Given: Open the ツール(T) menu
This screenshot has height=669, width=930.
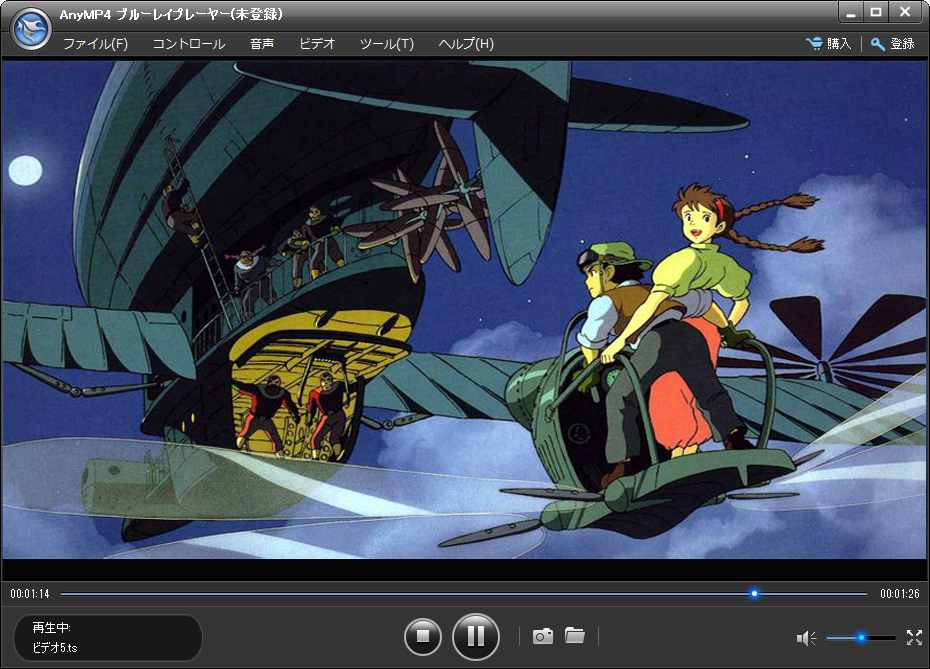Looking at the screenshot, I should pyautogui.click(x=387, y=44).
